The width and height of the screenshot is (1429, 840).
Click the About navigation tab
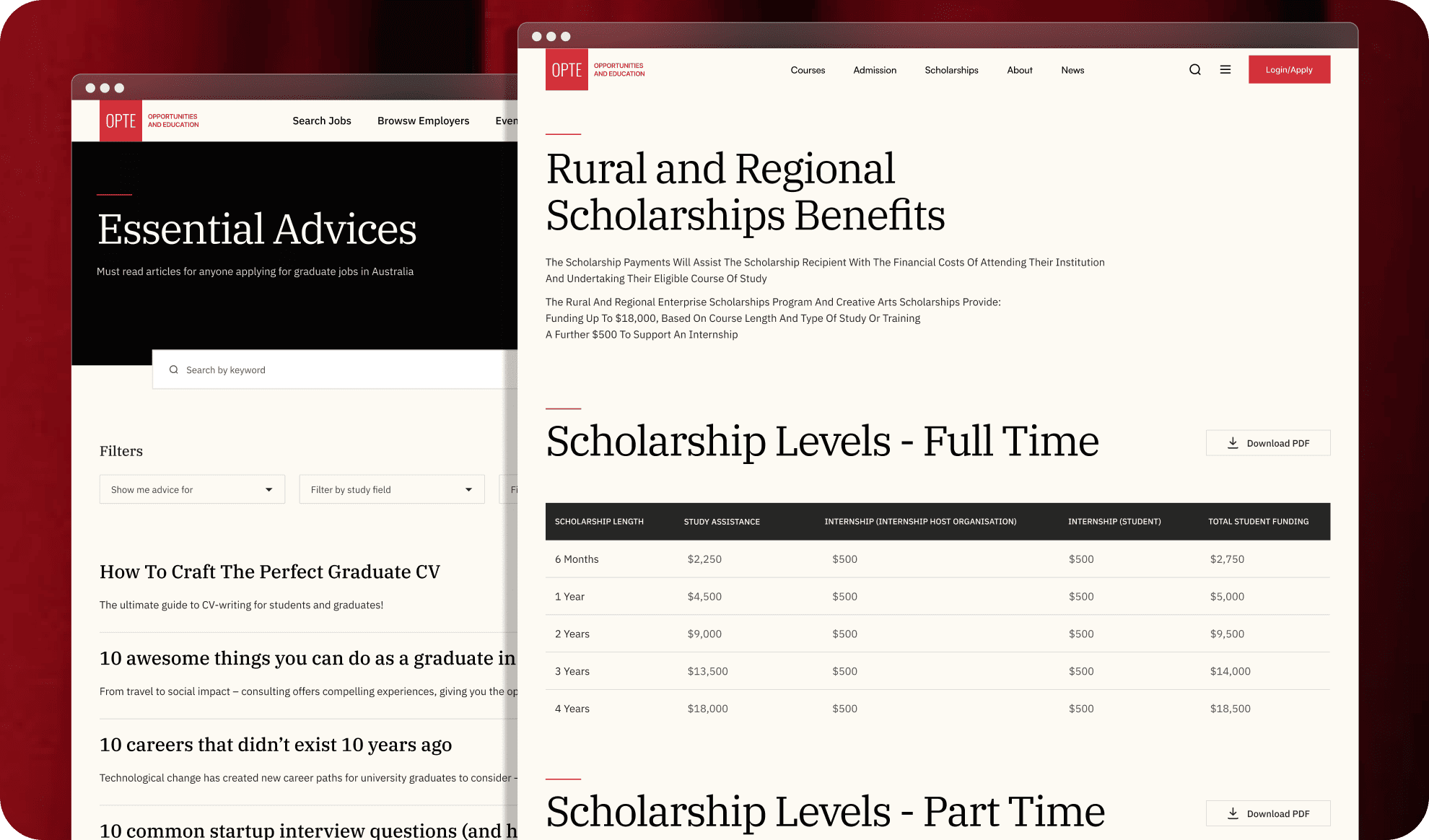[1019, 69]
